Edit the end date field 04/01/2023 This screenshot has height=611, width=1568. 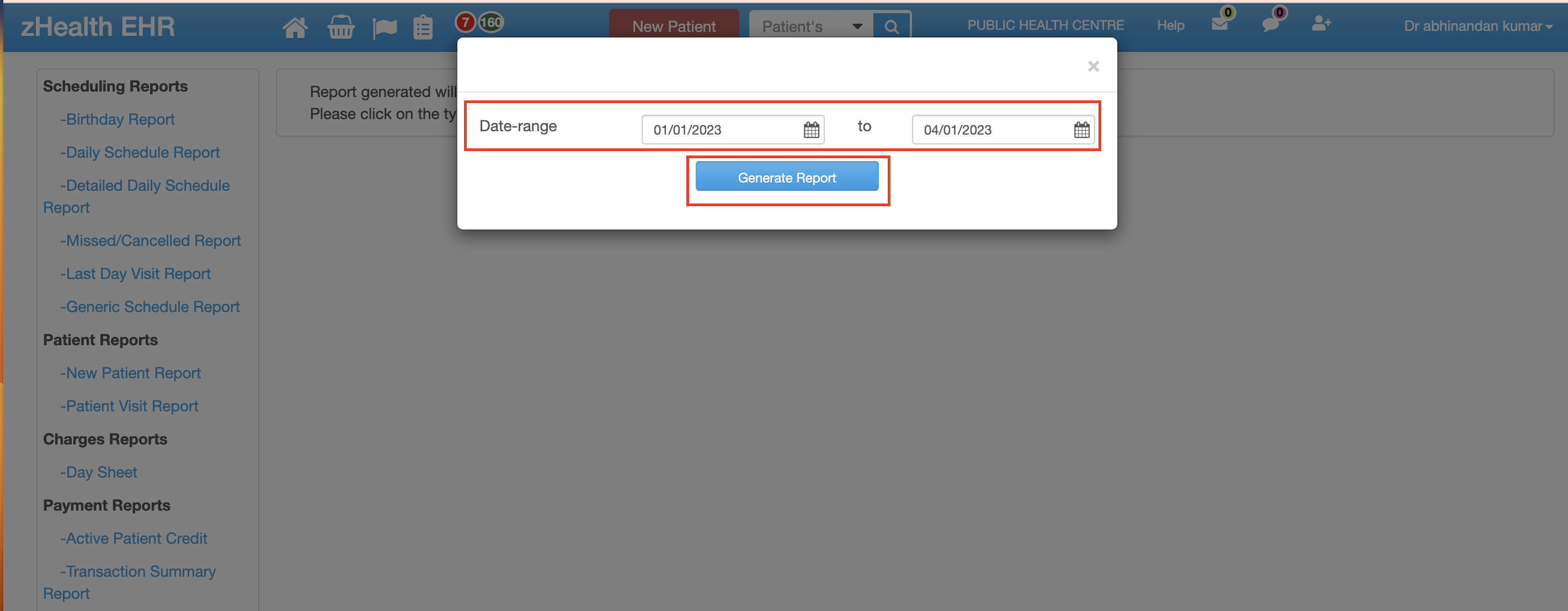pos(1003,130)
